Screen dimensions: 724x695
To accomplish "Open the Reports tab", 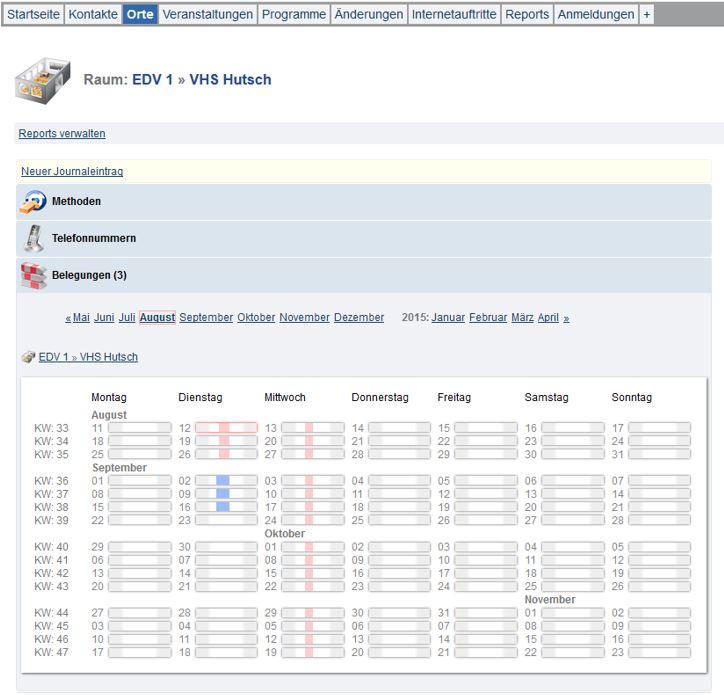I will 526,14.
